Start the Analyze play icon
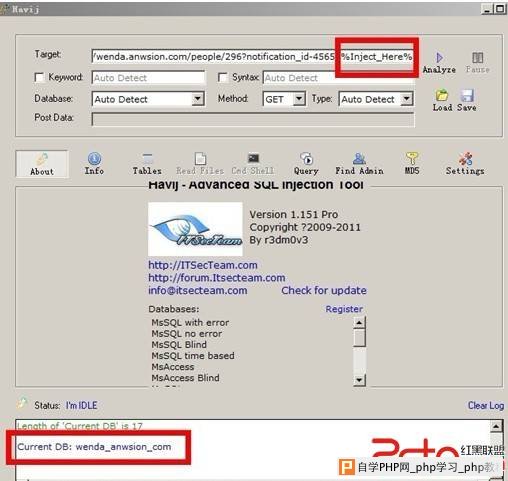 (439, 58)
